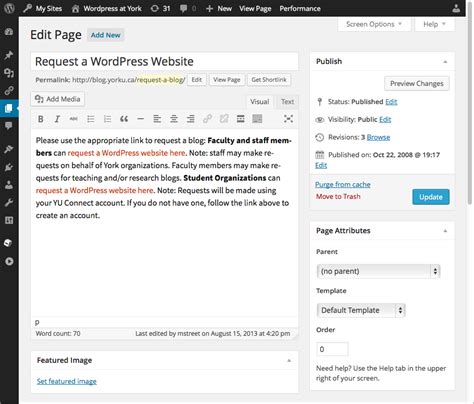Open the user avatar in the admin bar
Image resolution: width=474 pixels, height=404 pixels.
click(456, 8)
